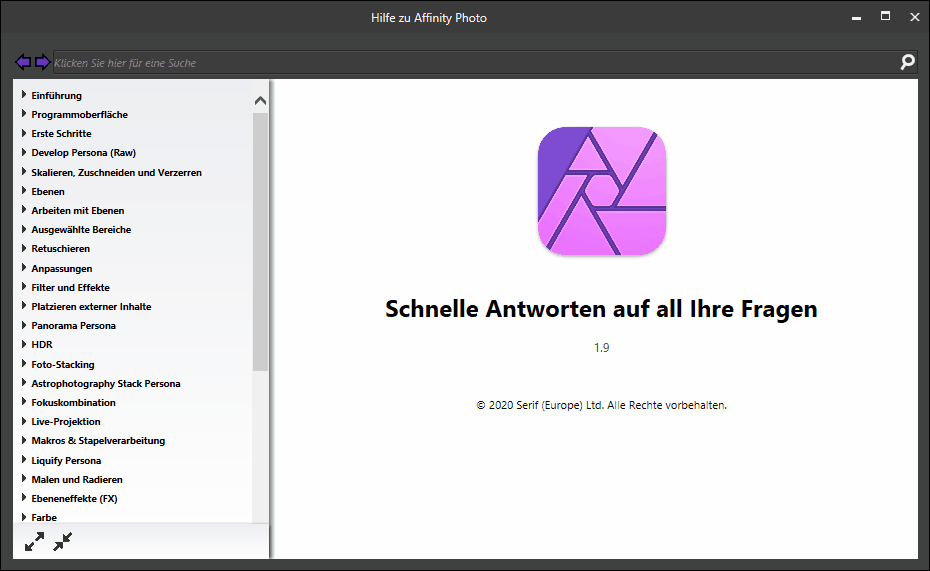Go forward with the right arrow icon
930x571 pixels.
pos(42,62)
